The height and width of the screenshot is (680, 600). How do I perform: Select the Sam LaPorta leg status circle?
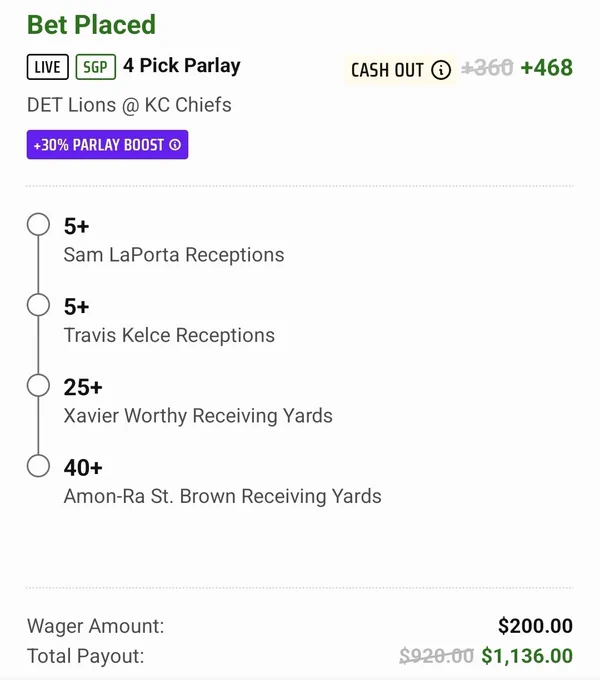tap(38, 224)
